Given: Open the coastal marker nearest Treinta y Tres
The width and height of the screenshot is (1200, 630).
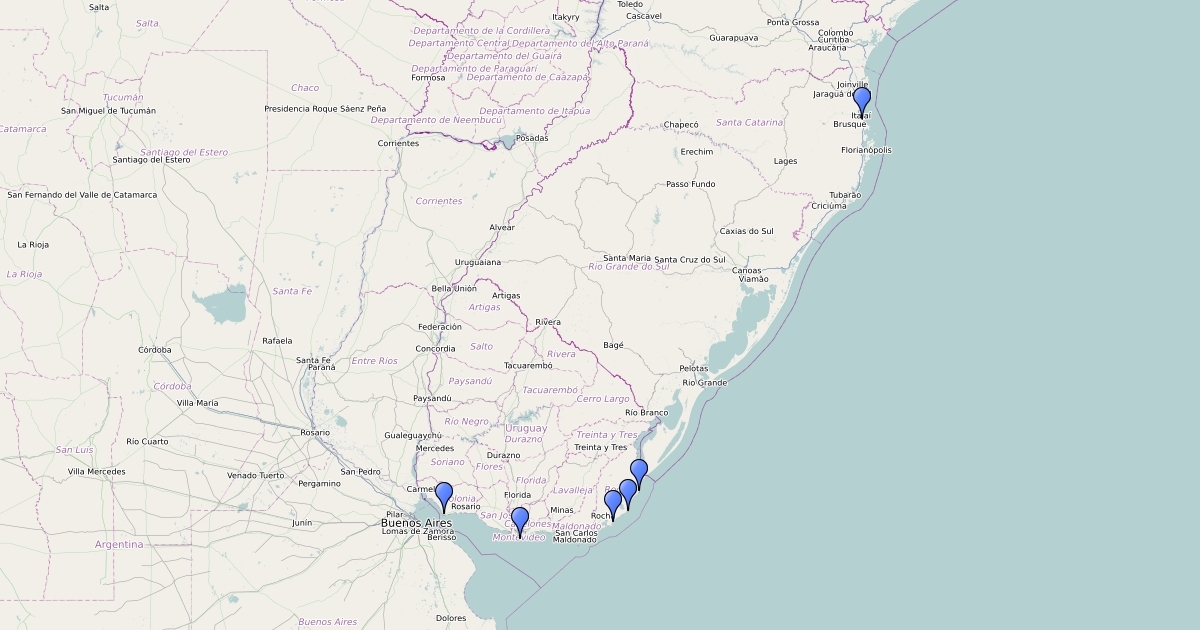Looking at the screenshot, I should click(639, 473).
